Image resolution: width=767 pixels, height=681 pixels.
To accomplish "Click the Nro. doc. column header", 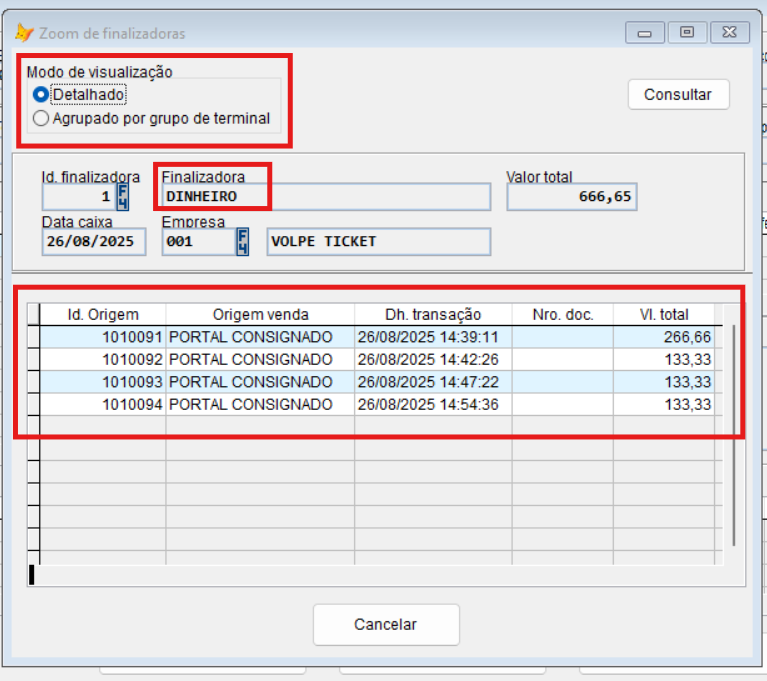I will coord(562,314).
